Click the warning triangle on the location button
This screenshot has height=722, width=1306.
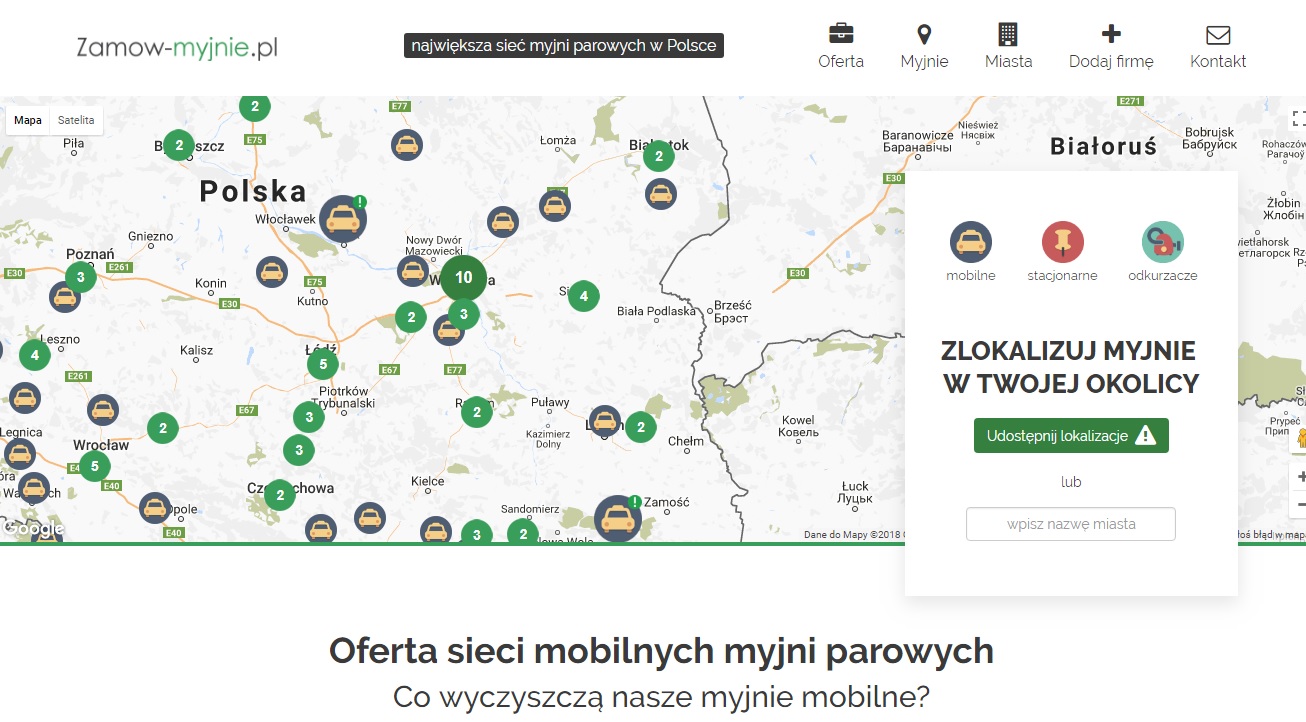[1146, 436]
